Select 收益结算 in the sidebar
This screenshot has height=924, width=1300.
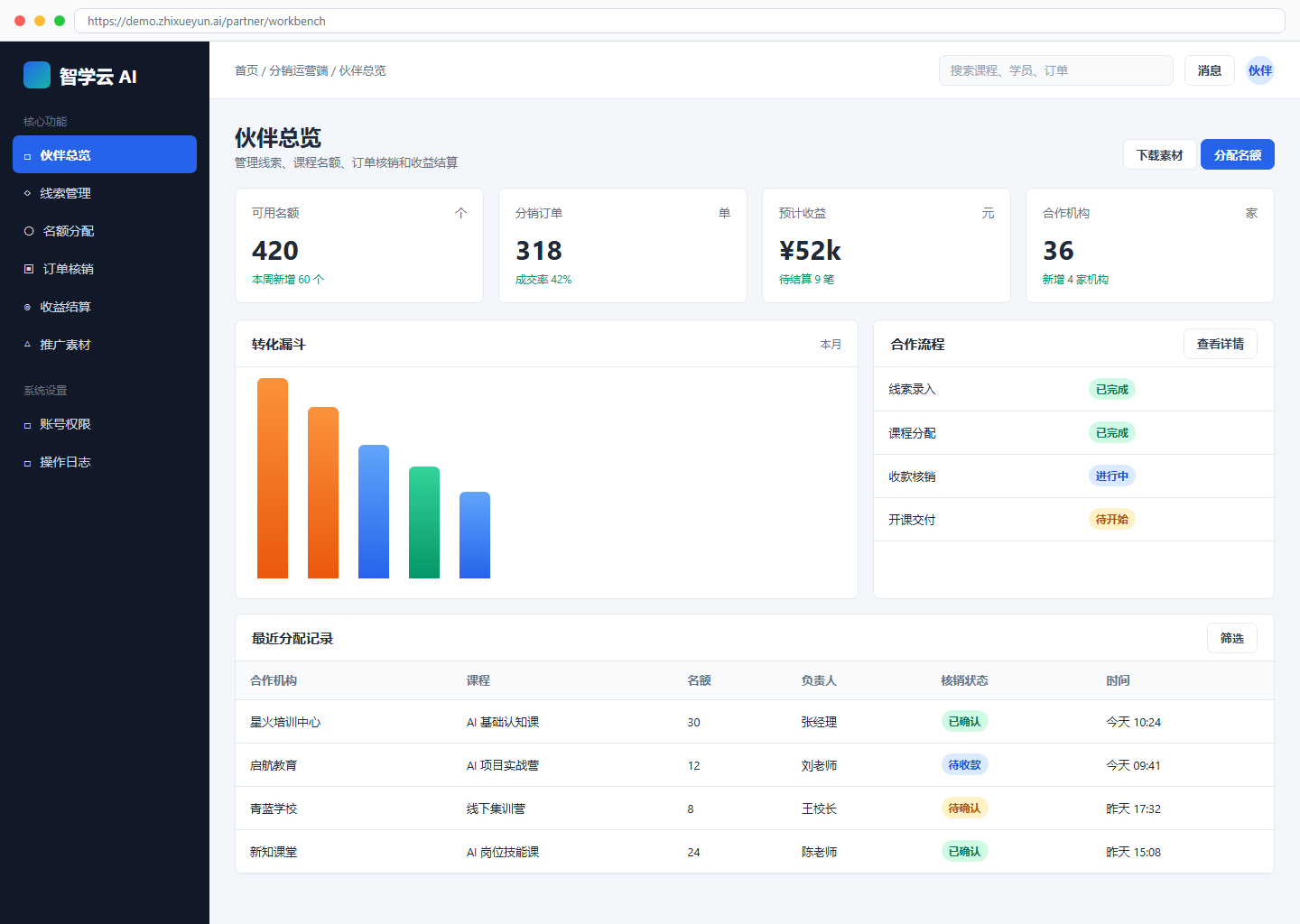point(105,307)
